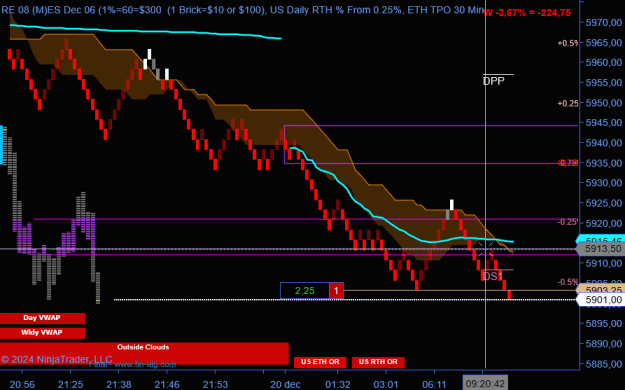The width and height of the screenshot is (625, 390).
Task: Click the 20:56 time axis label
Action: coord(22,384)
